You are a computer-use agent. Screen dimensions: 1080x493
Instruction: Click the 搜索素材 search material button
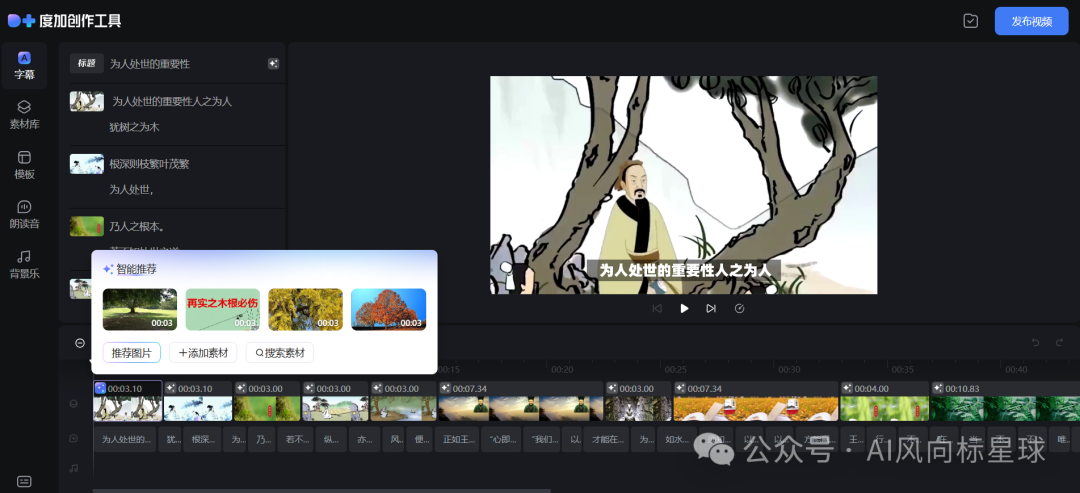coord(280,353)
